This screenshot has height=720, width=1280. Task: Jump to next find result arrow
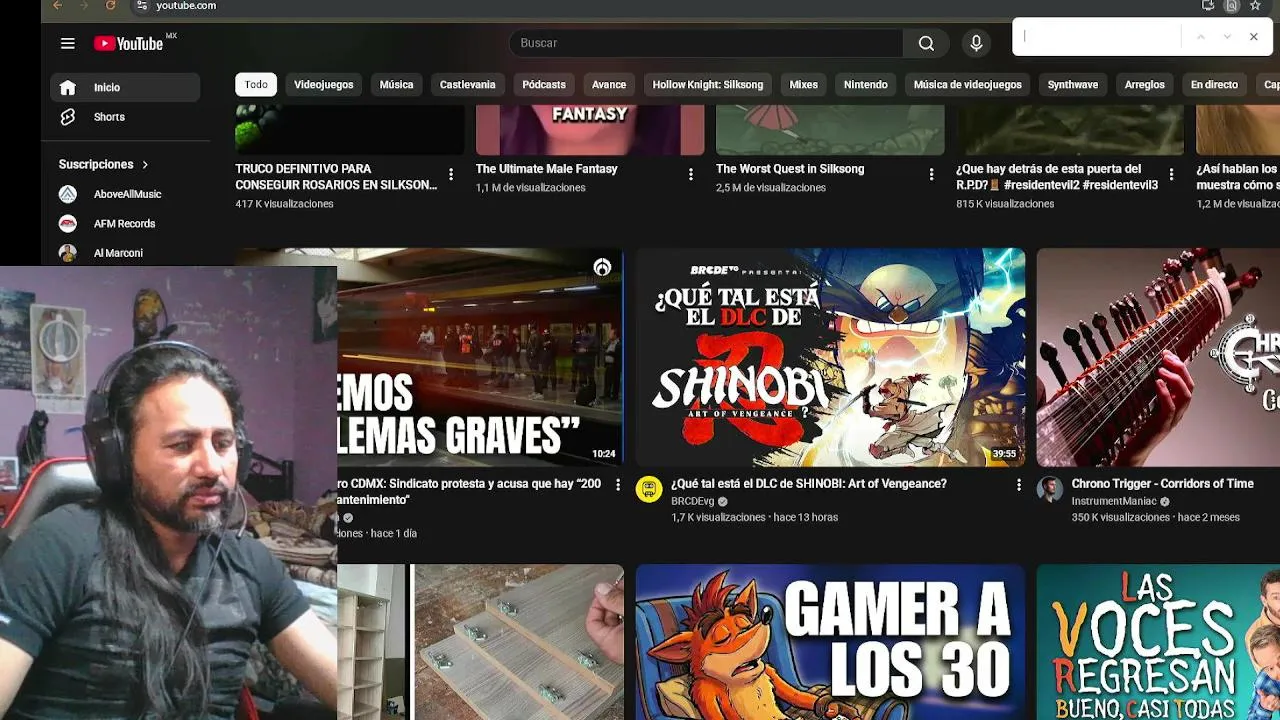click(1227, 37)
